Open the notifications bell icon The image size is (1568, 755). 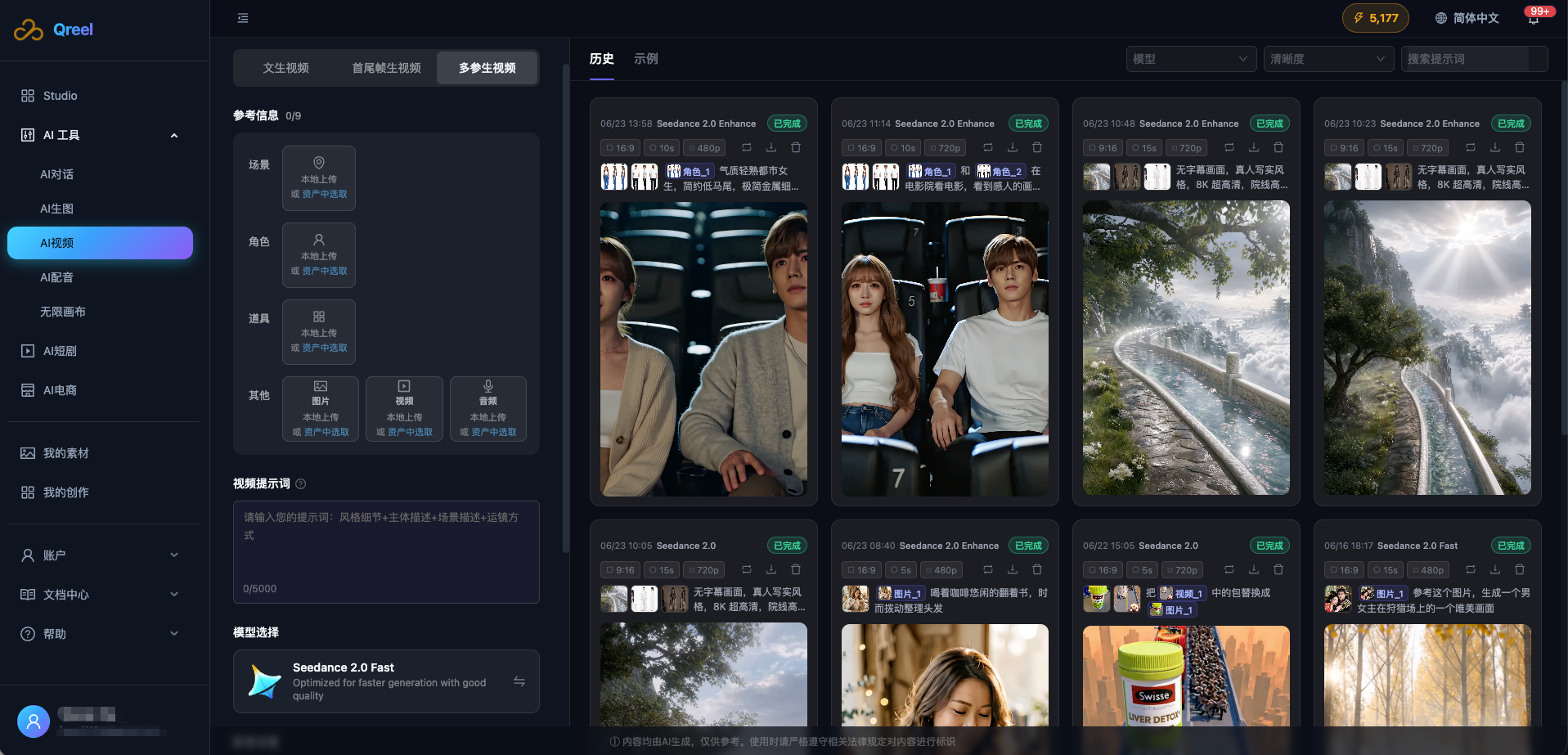[x=1534, y=18]
